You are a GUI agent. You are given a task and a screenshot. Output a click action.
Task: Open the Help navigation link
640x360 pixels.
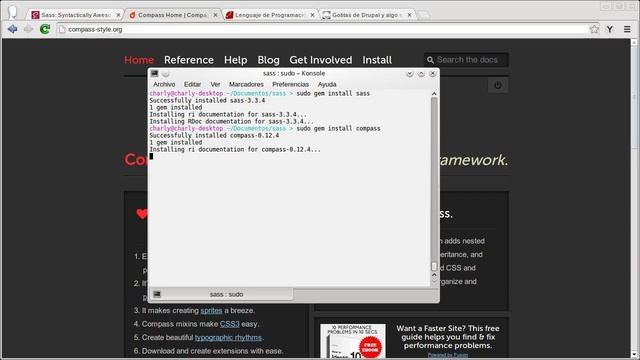point(236,60)
